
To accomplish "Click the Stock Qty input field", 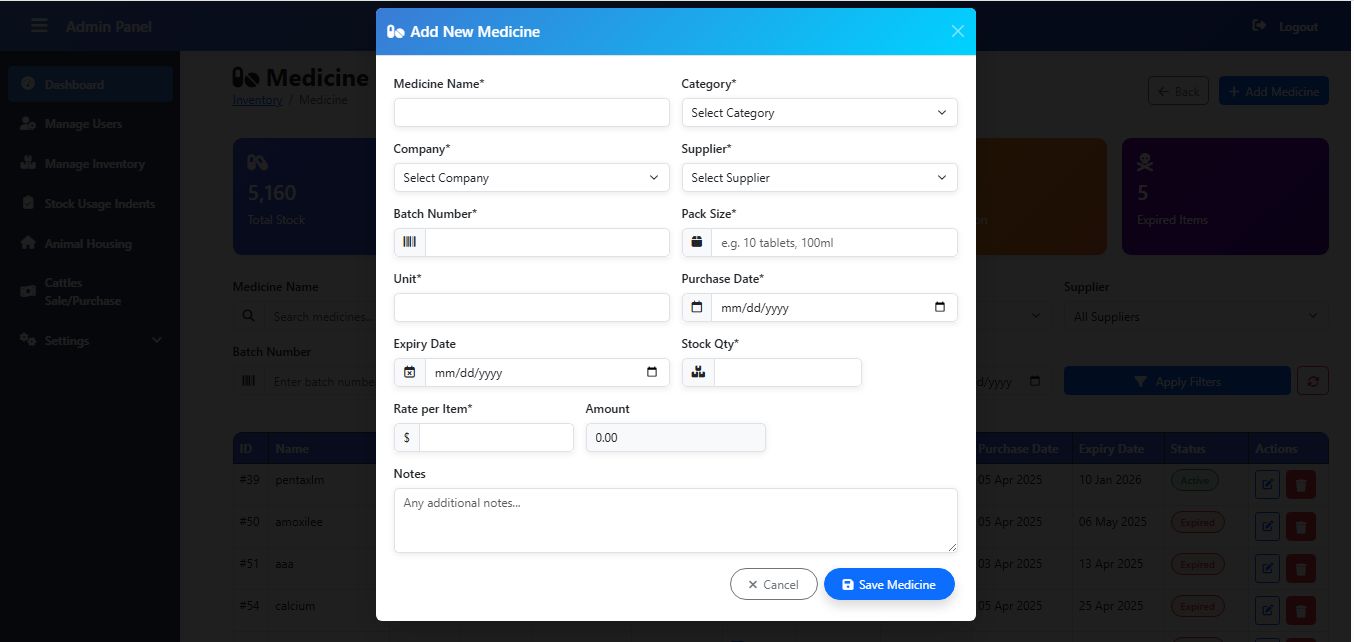I will pyautogui.click(x=787, y=373).
